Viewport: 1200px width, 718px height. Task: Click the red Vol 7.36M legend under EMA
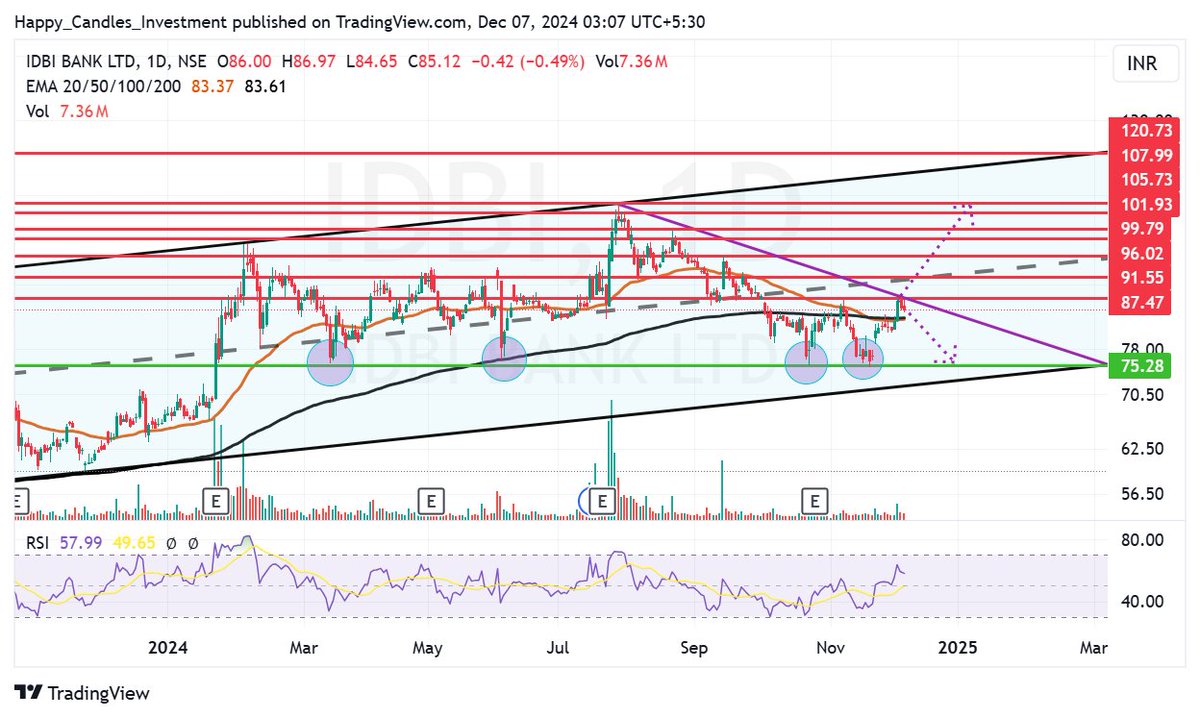pos(67,110)
